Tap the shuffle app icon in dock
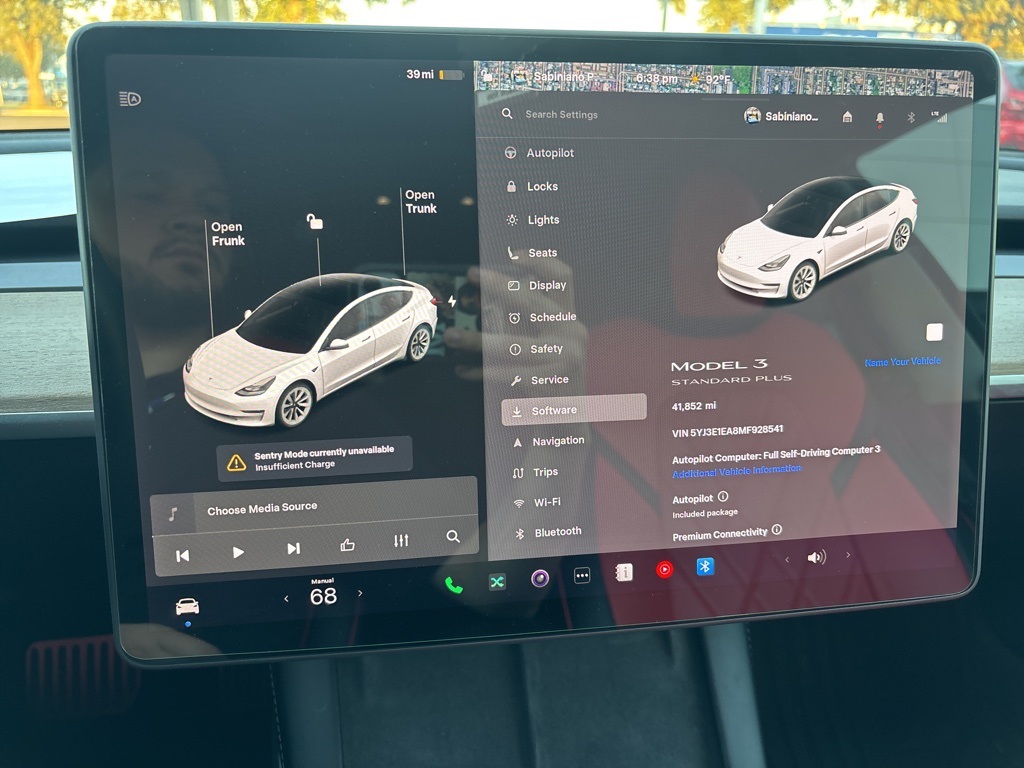 497,581
